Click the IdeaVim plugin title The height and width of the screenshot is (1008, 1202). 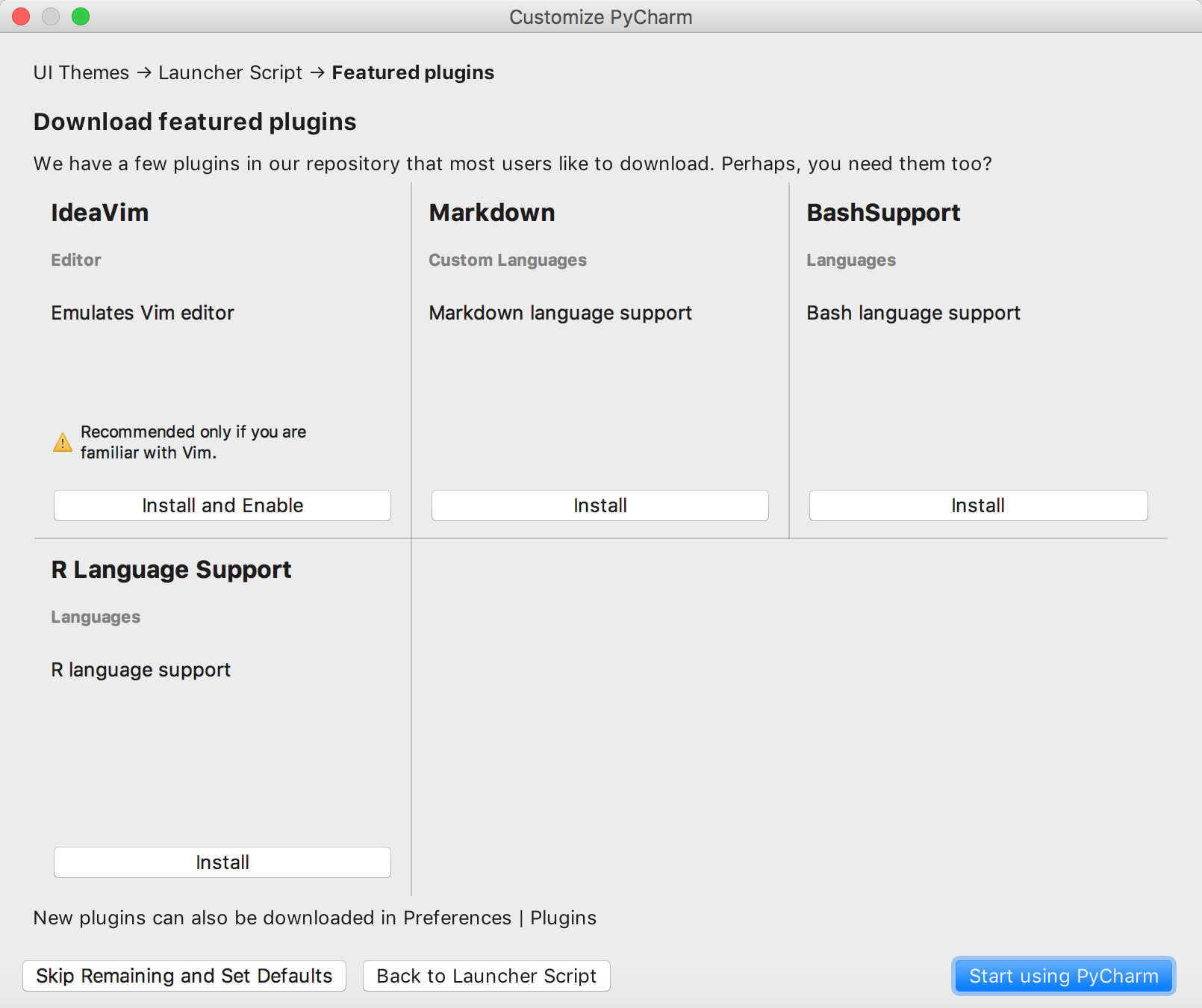click(x=100, y=213)
